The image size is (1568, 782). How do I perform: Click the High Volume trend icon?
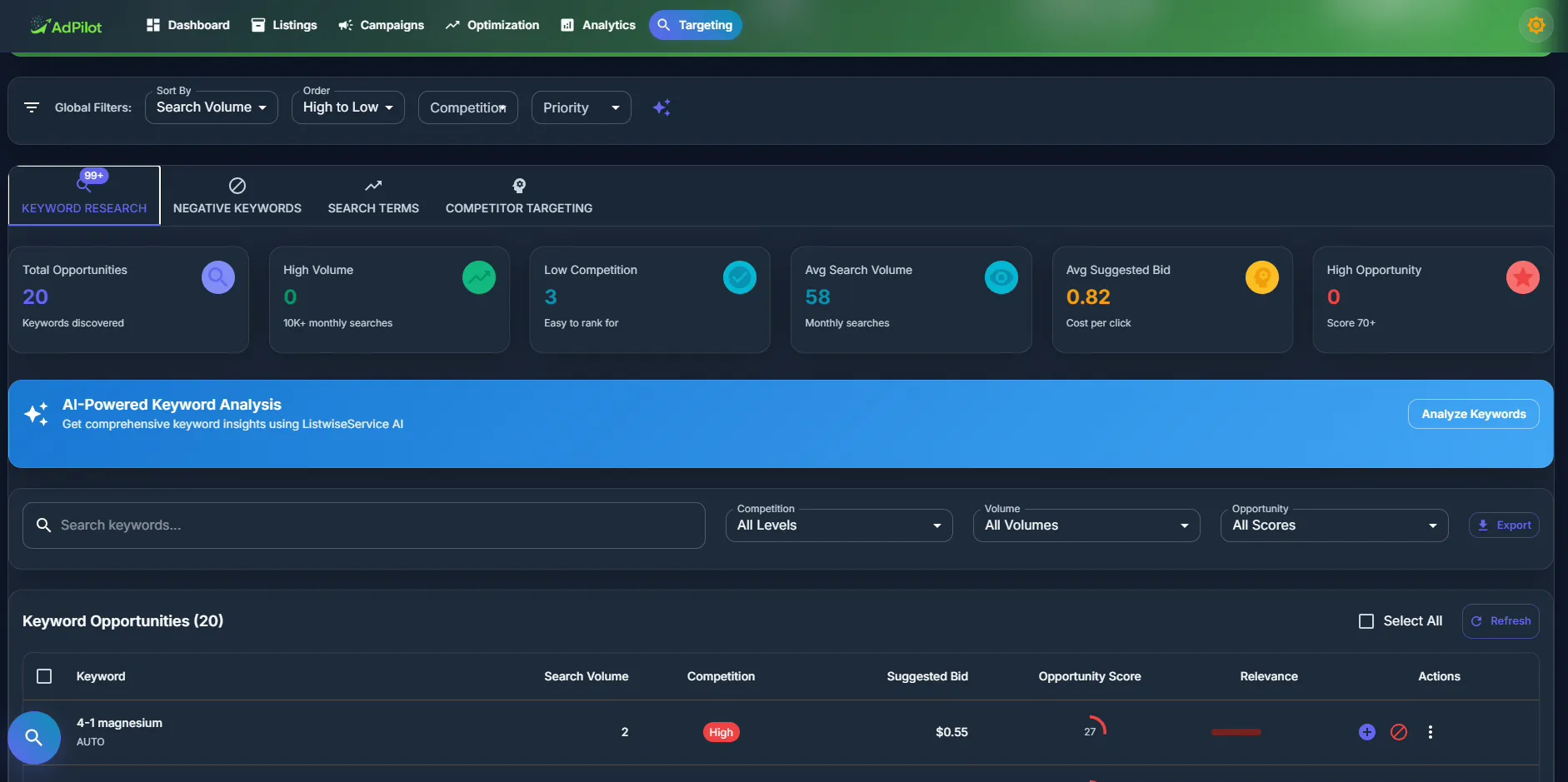479,277
